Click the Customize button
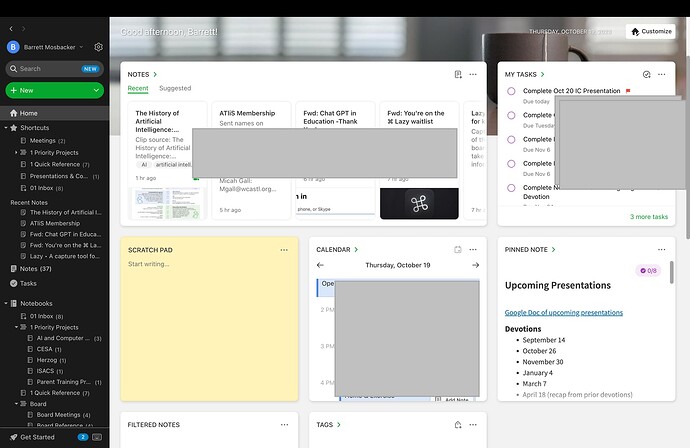 (x=651, y=31)
